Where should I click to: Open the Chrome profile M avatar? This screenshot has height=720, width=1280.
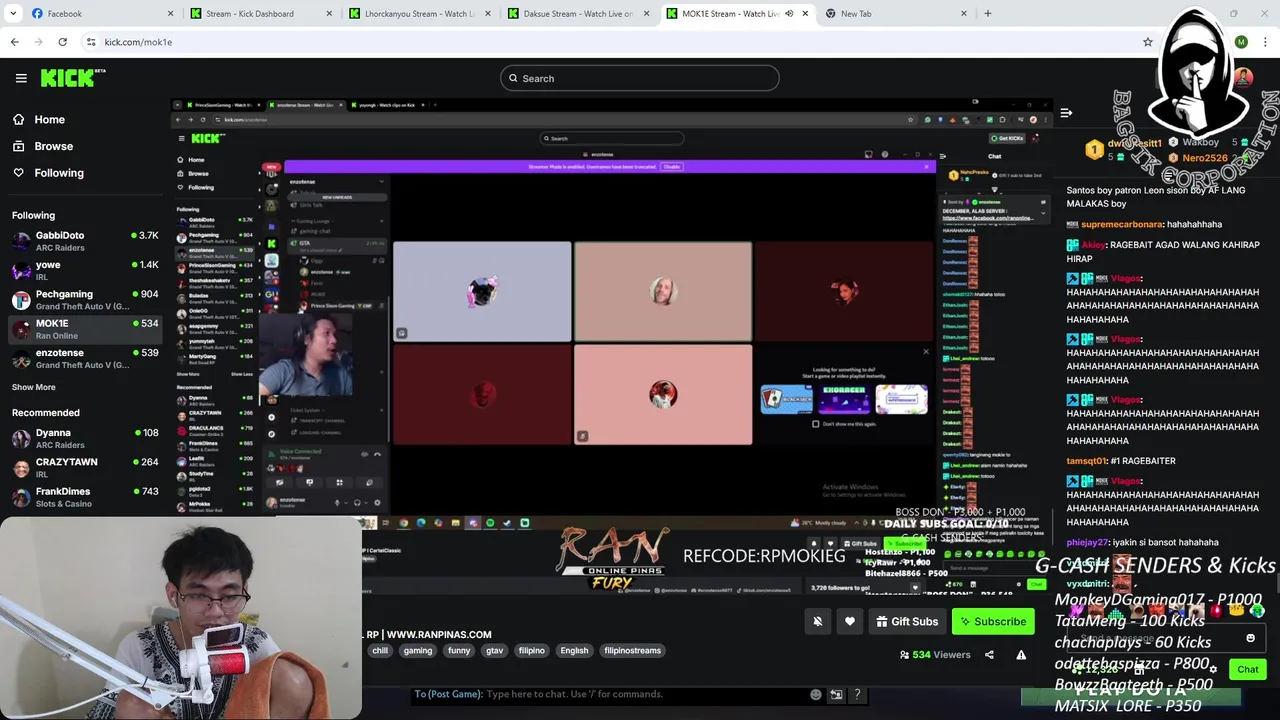[x=1241, y=42]
